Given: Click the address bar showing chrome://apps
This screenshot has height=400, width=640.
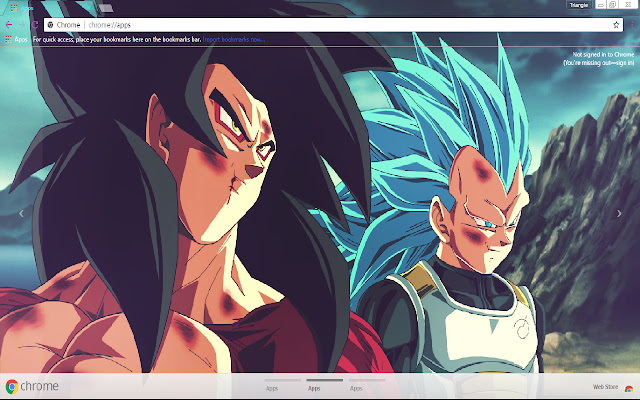Looking at the screenshot, I should tap(333, 25).
